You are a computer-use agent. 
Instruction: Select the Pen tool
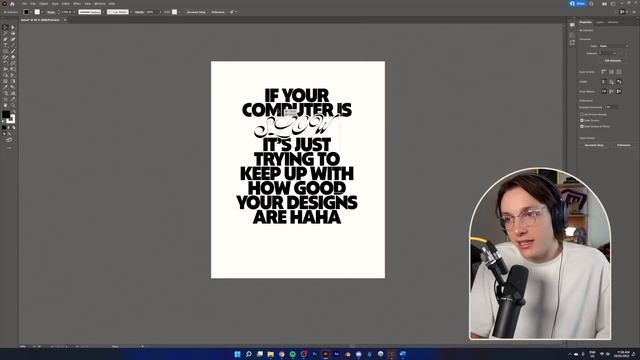5,39
